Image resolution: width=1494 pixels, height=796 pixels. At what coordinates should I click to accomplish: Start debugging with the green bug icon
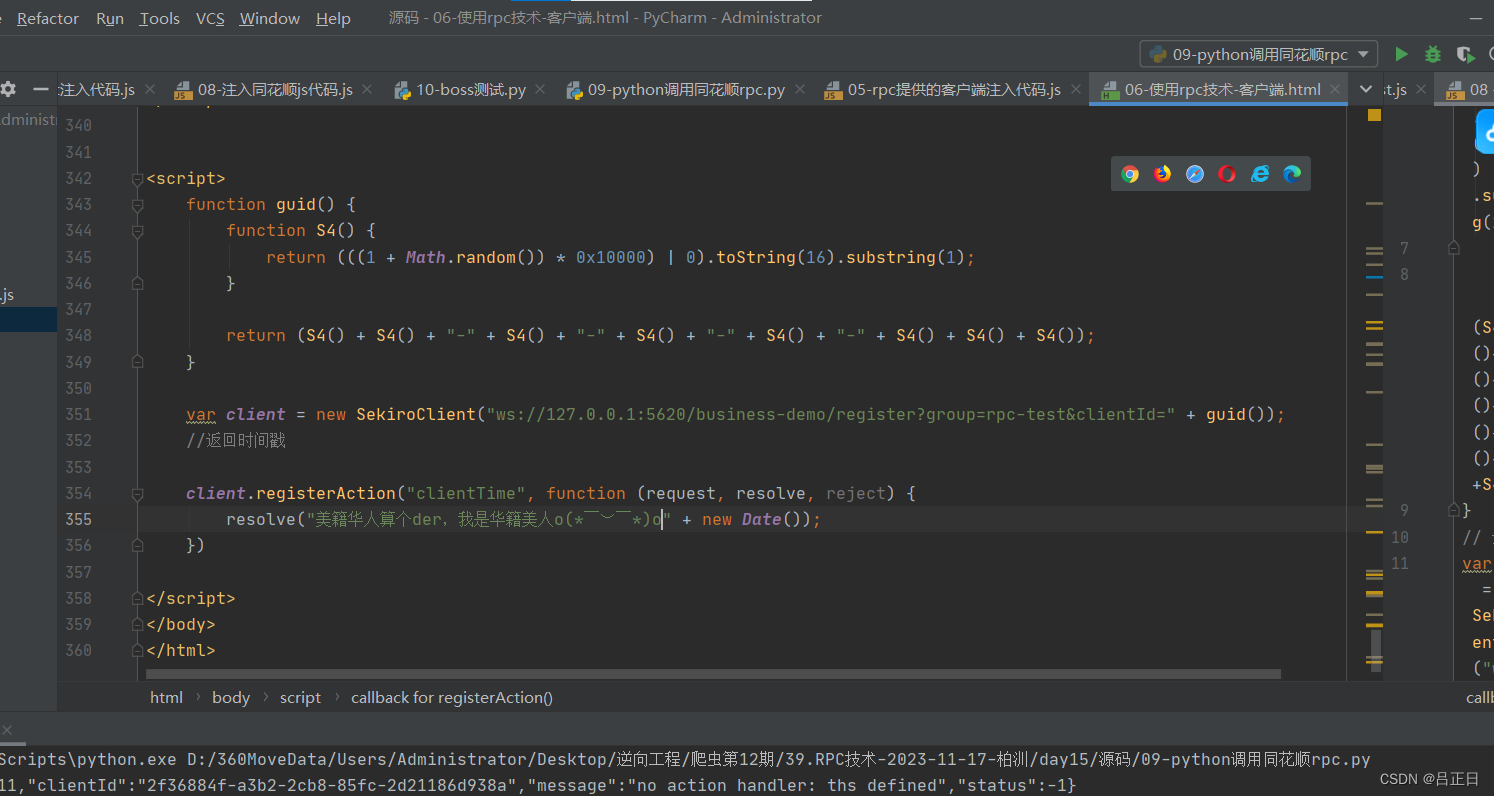click(x=1433, y=54)
